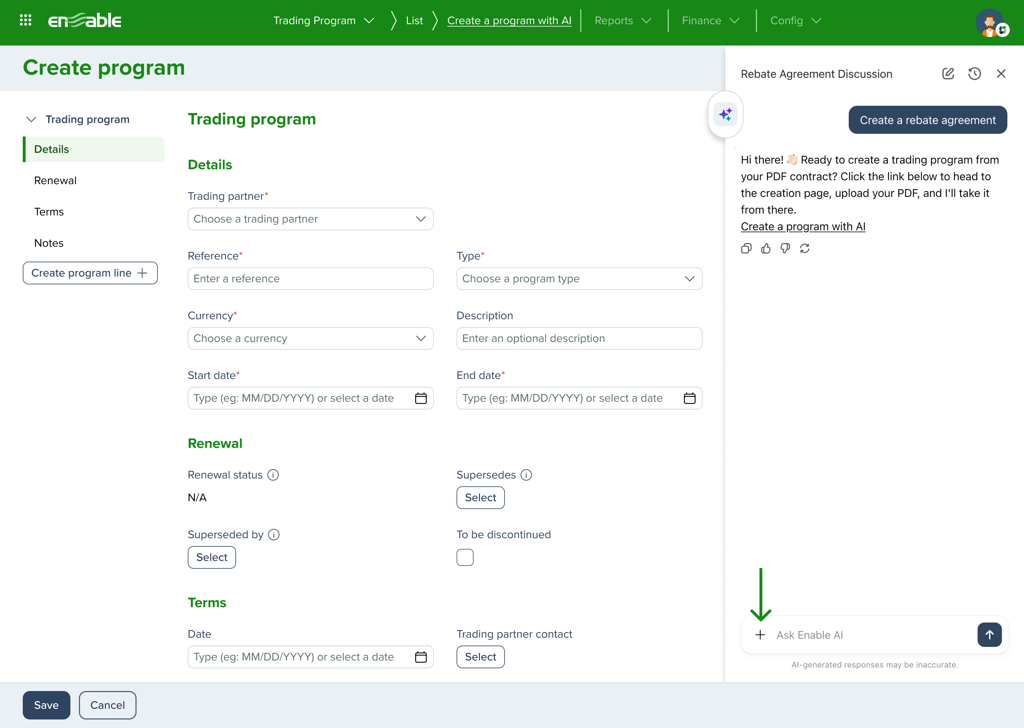Send the message with arrow button

(x=989, y=635)
